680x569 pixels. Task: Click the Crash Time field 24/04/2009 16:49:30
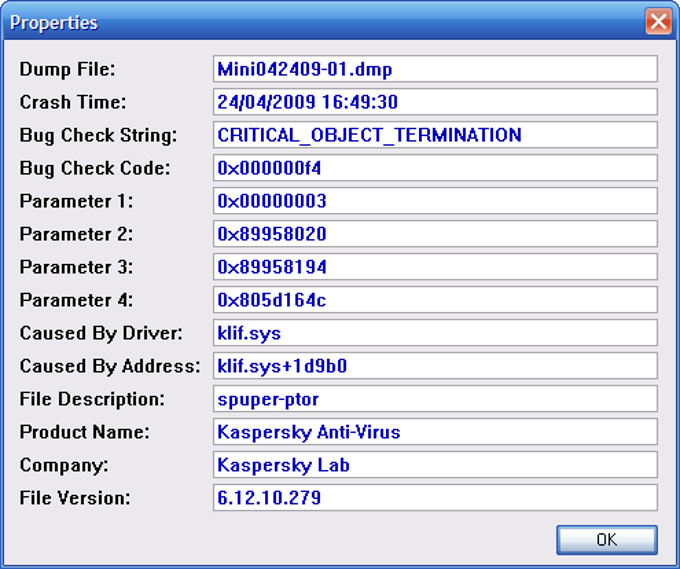(435, 101)
